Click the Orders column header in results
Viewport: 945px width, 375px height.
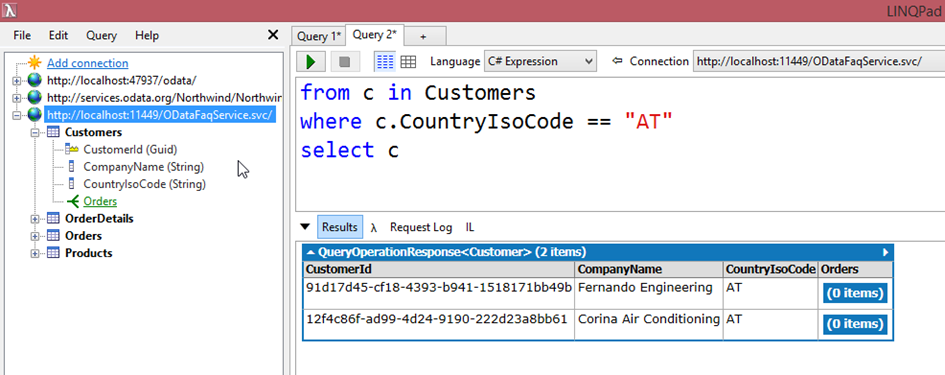point(855,269)
